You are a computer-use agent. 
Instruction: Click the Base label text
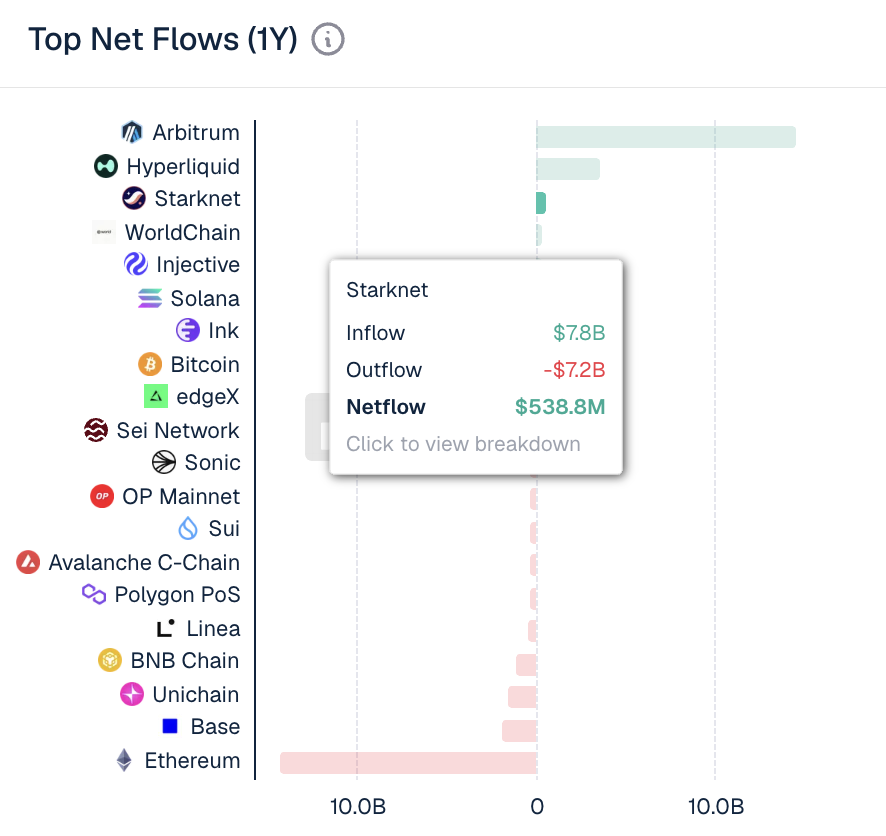click(x=215, y=727)
